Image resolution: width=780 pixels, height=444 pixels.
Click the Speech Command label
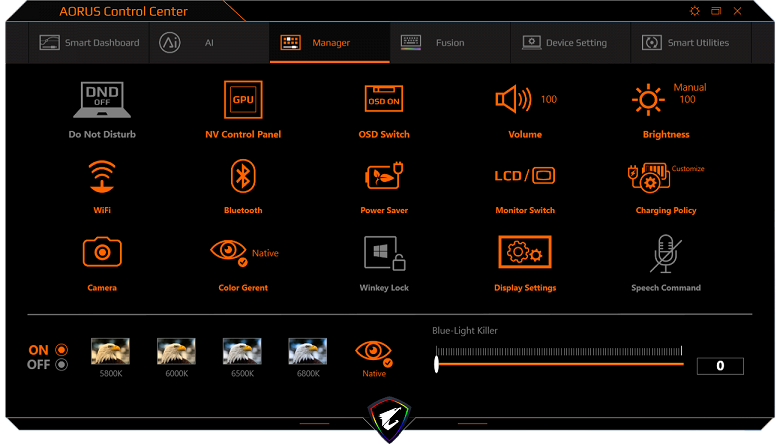(x=666, y=288)
